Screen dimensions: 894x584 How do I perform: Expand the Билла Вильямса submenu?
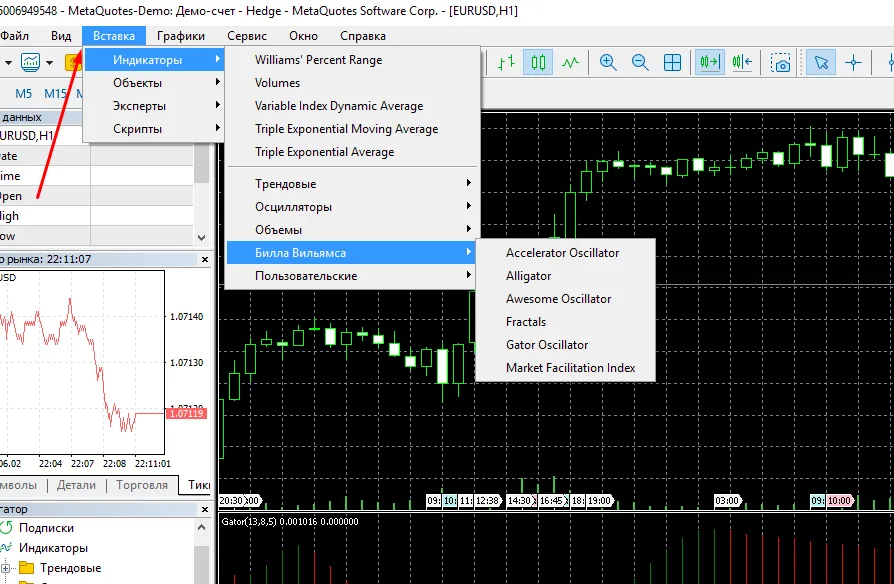tap(352, 253)
